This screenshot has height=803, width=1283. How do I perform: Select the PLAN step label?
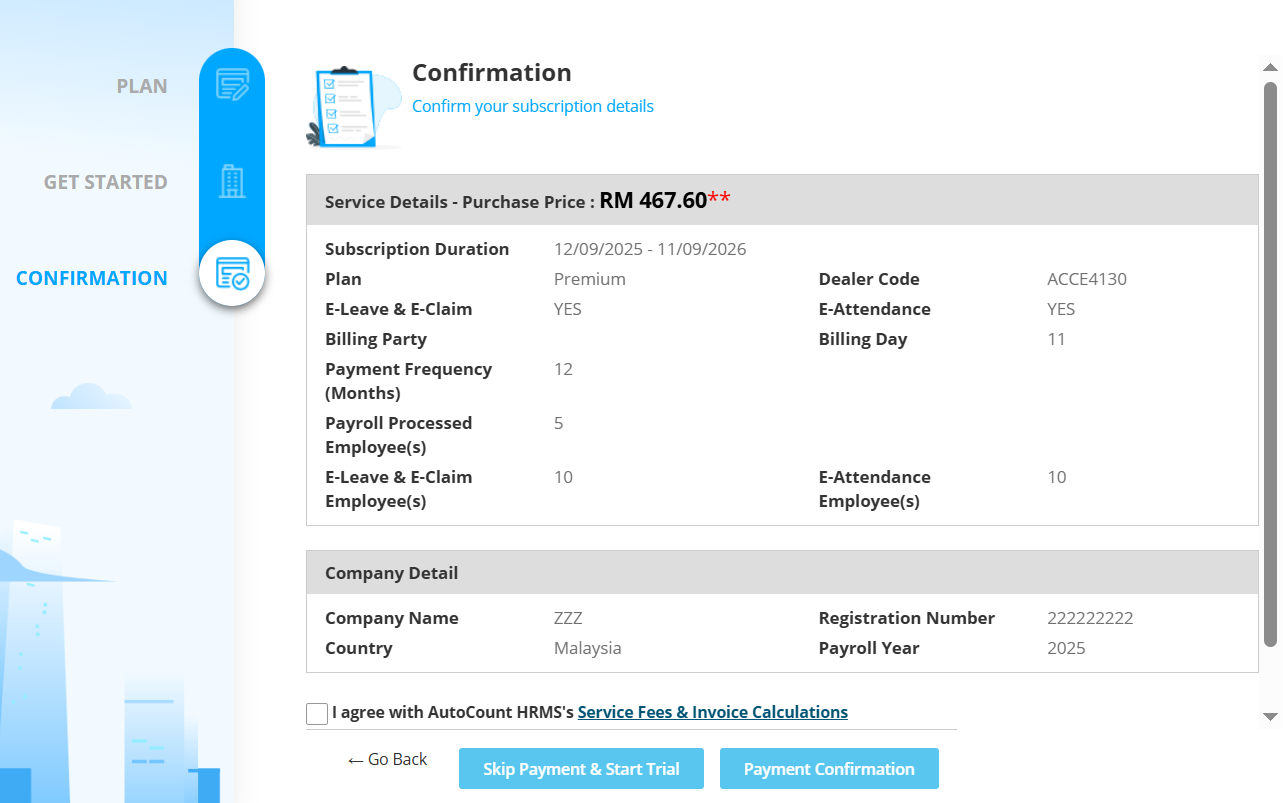click(142, 86)
